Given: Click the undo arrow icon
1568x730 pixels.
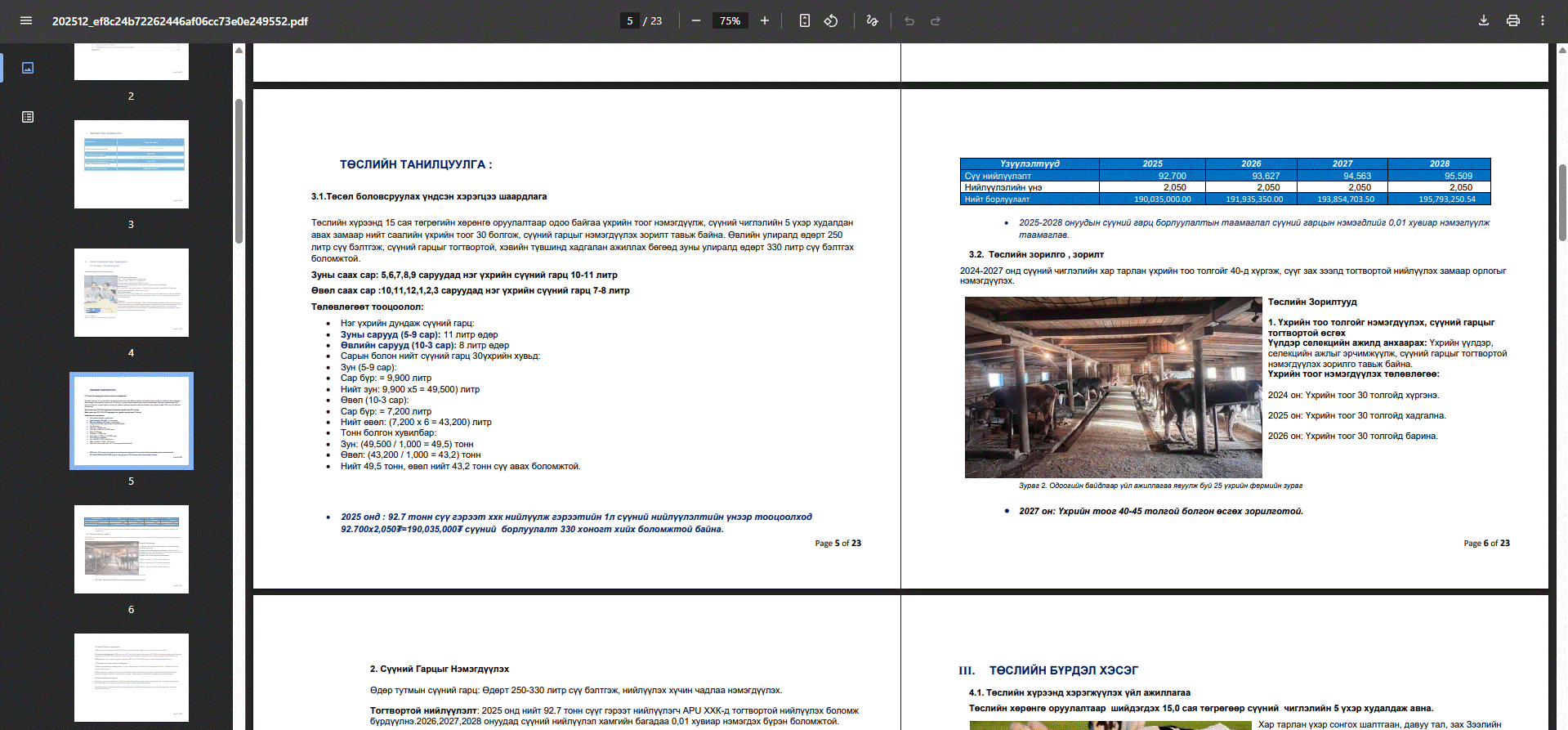Looking at the screenshot, I should [909, 20].
